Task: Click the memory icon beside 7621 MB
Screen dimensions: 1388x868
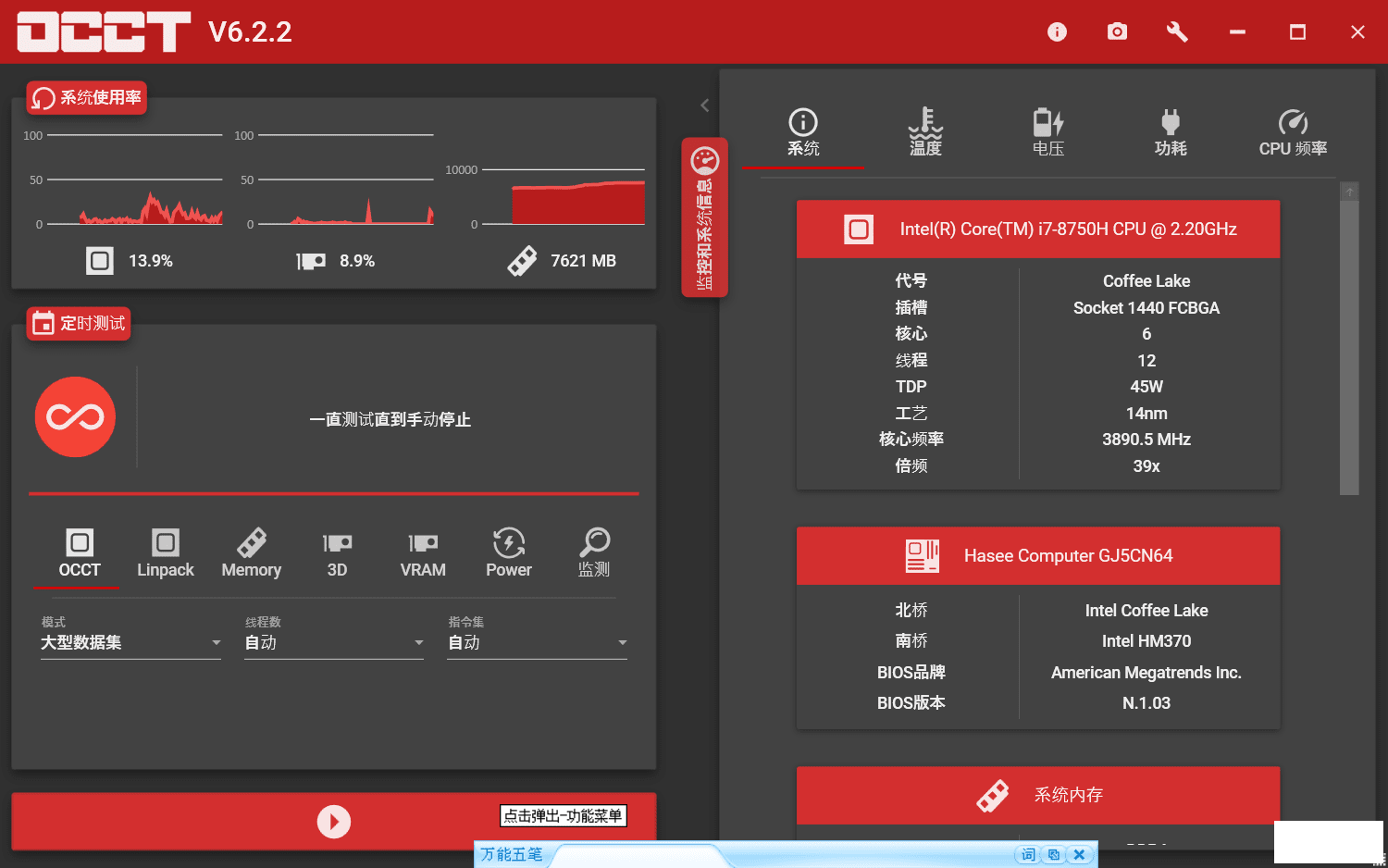Action: 522,261
